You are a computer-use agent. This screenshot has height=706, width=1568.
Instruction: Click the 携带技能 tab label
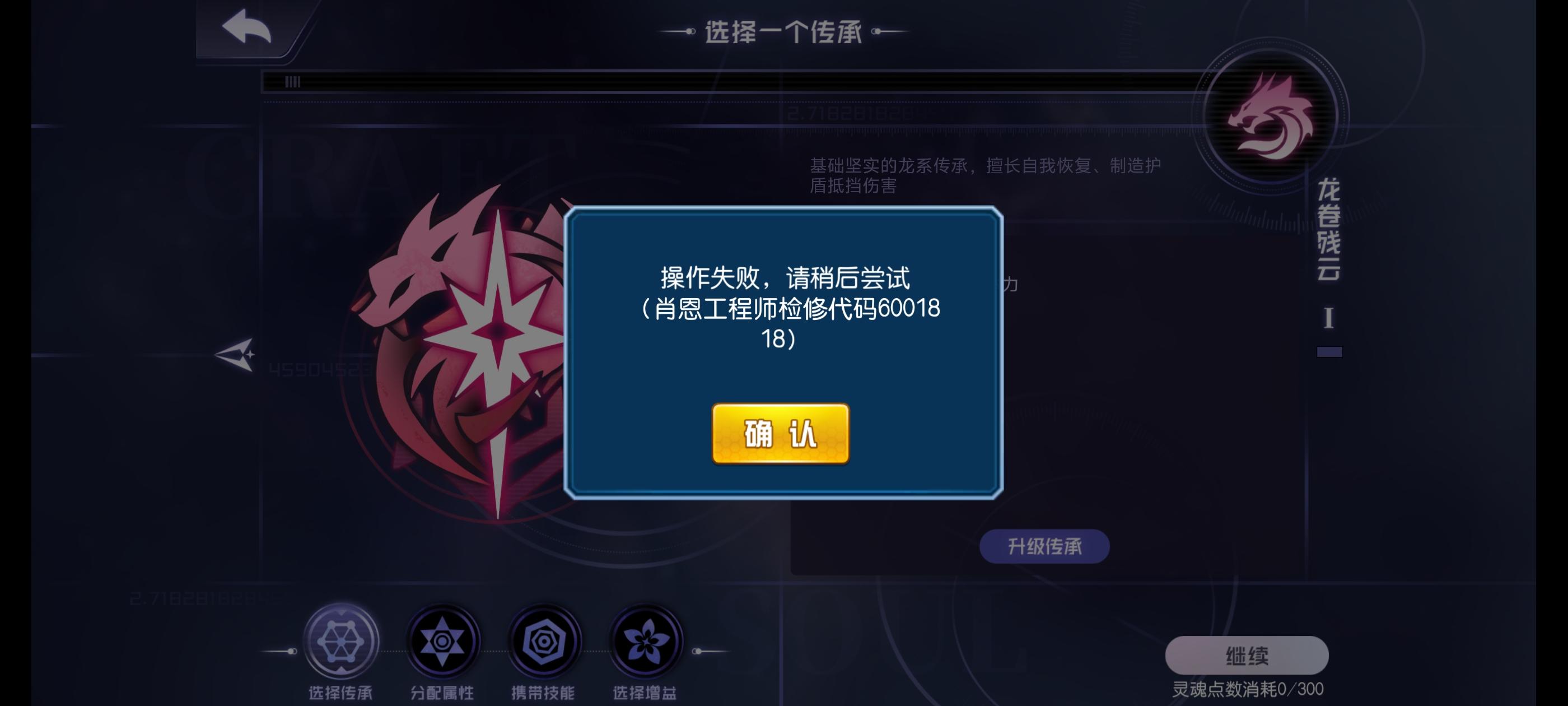[543, 693]
